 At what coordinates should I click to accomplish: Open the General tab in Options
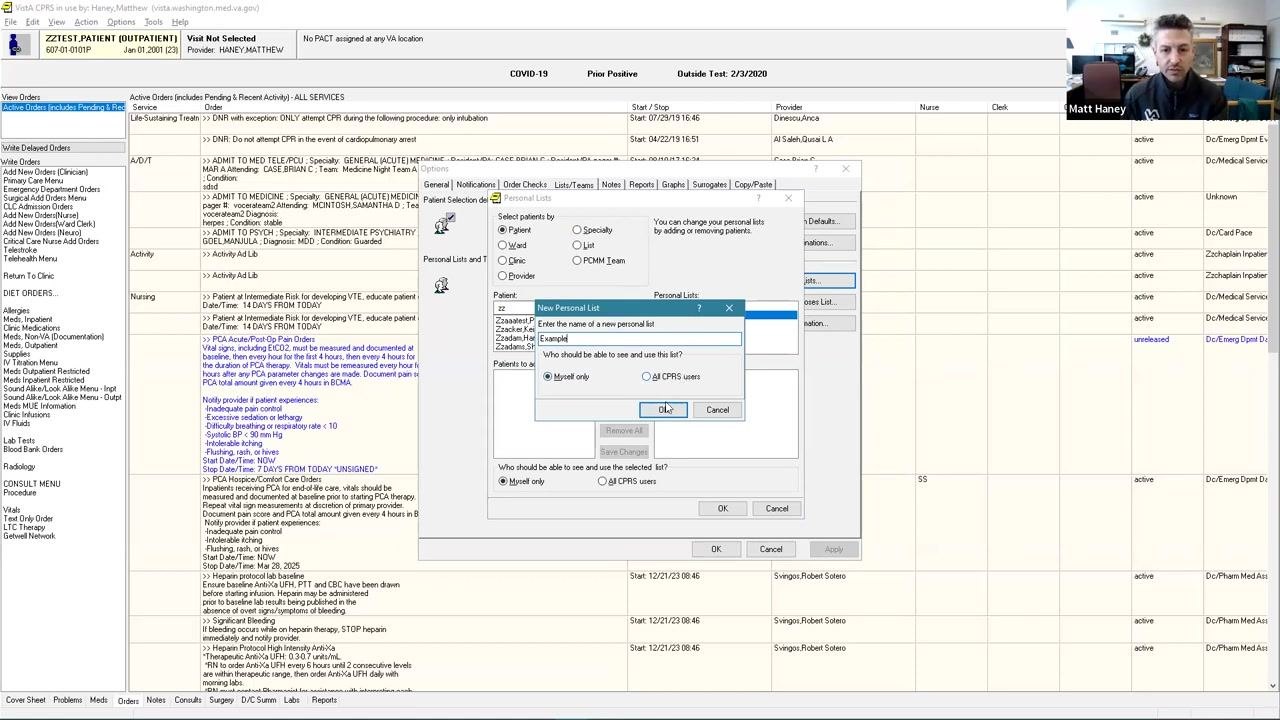pyautogui.click(x=436, y=185)
